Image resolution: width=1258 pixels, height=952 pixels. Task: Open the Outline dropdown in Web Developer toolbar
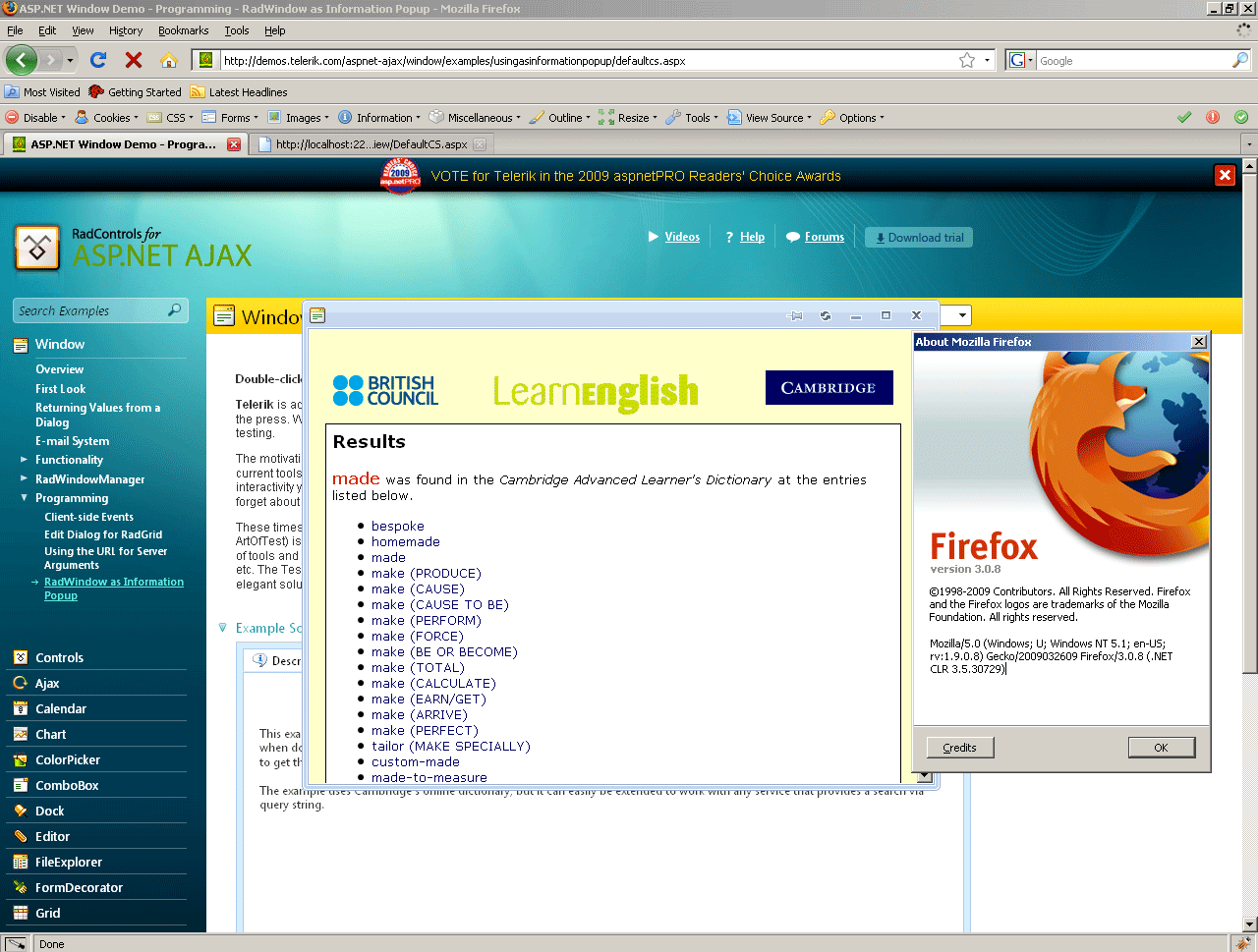pos(560,118)
